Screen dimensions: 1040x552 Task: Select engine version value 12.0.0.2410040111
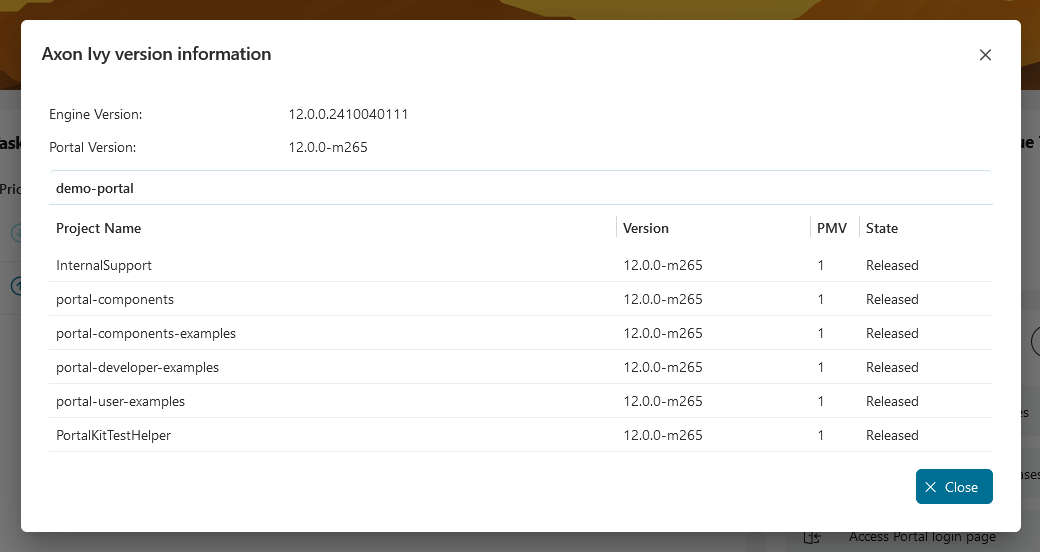point(348,114)
